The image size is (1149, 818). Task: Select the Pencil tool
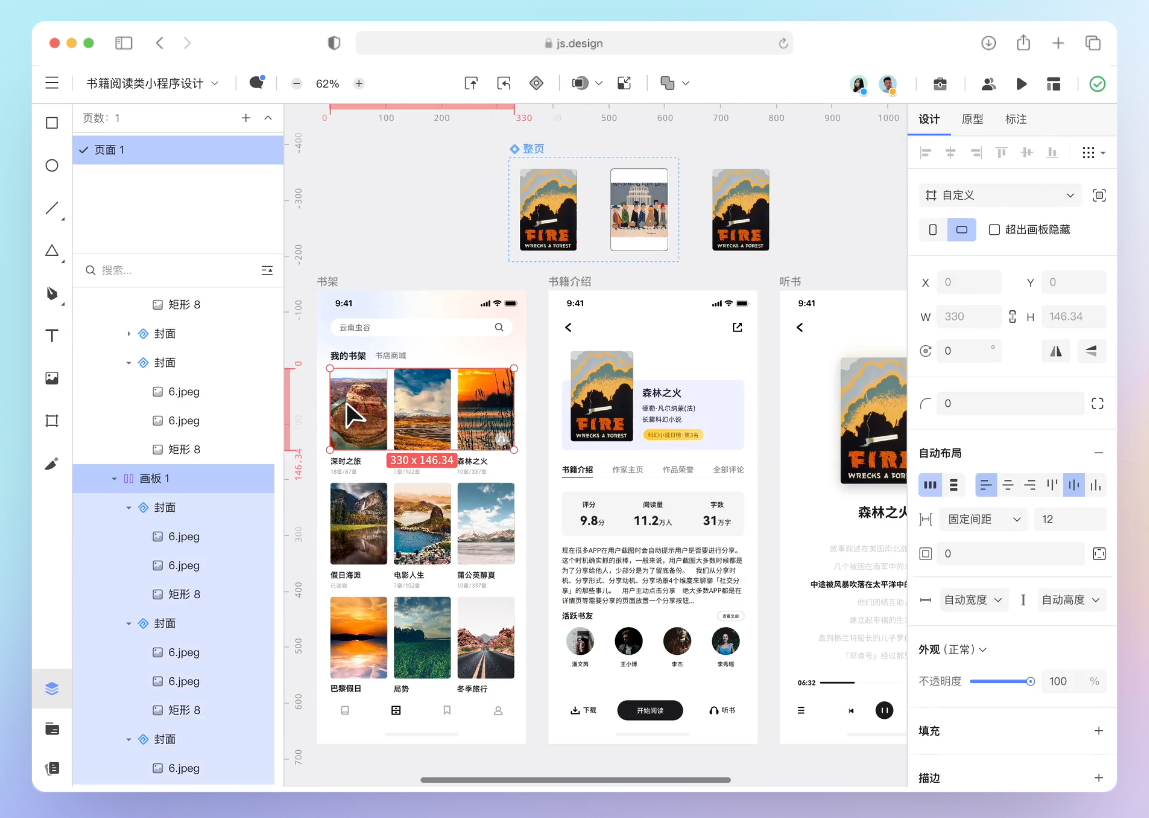click(51, 464)
